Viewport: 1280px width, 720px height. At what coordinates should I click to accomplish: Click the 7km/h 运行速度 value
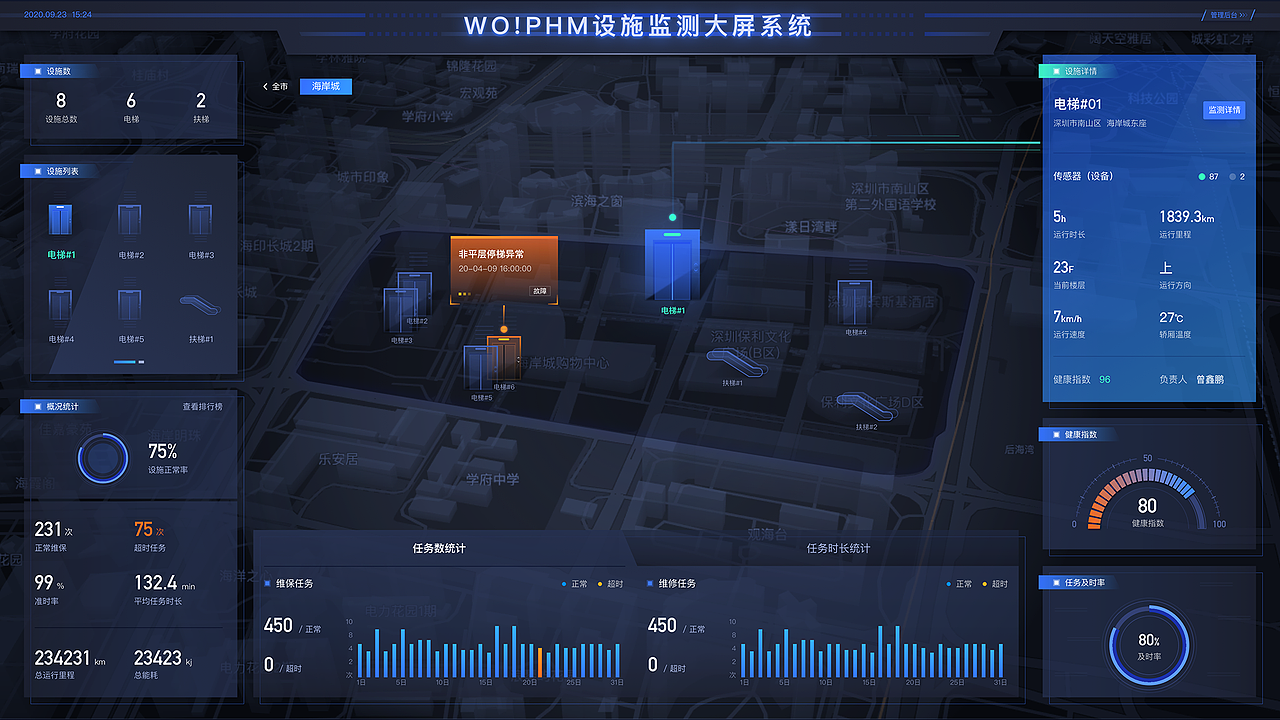[x=1069, y=317]
